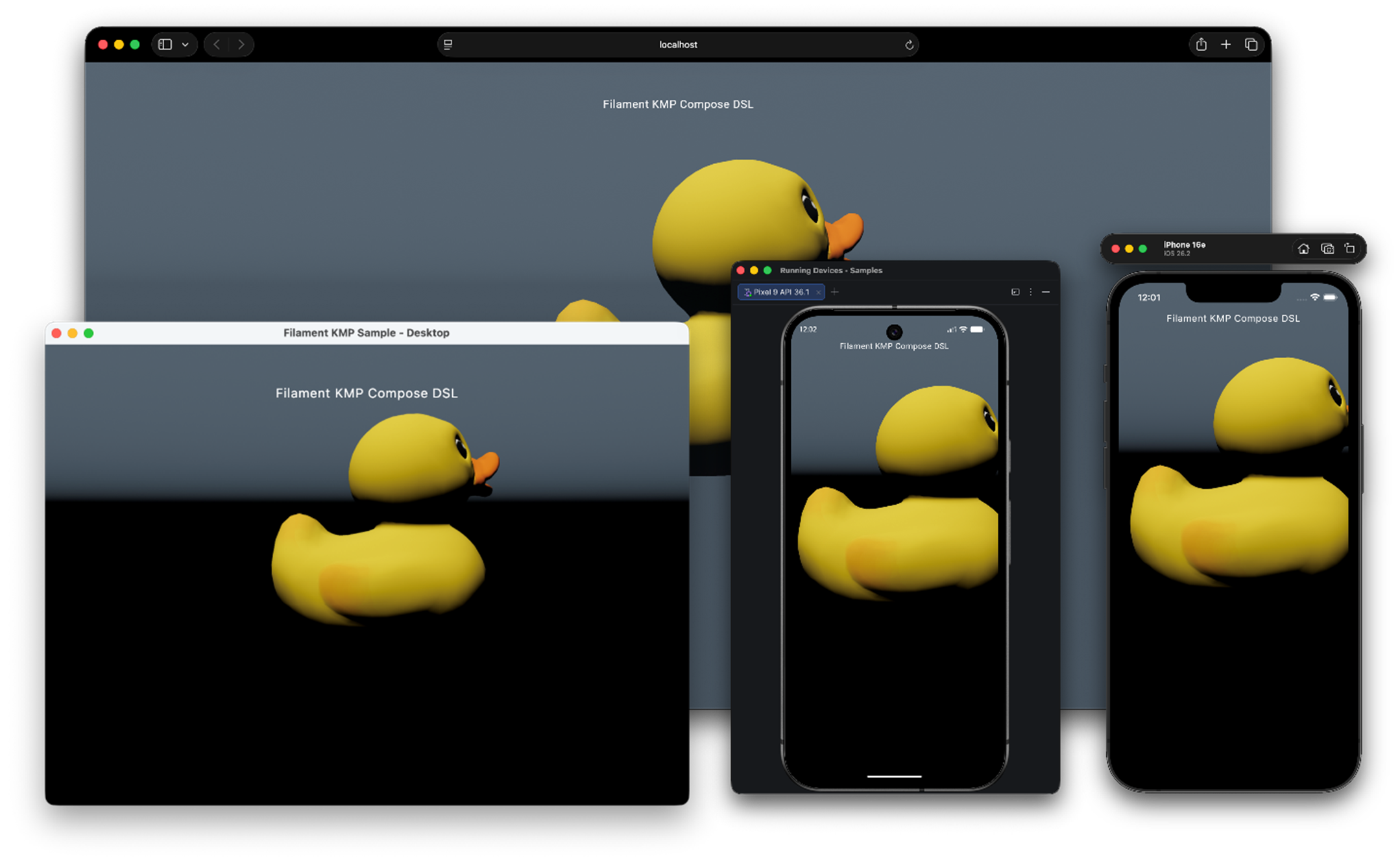Screen dimensions: 1400x865
Task: Close the iPhone 16e simulator window
Action: click(1115, 249)
